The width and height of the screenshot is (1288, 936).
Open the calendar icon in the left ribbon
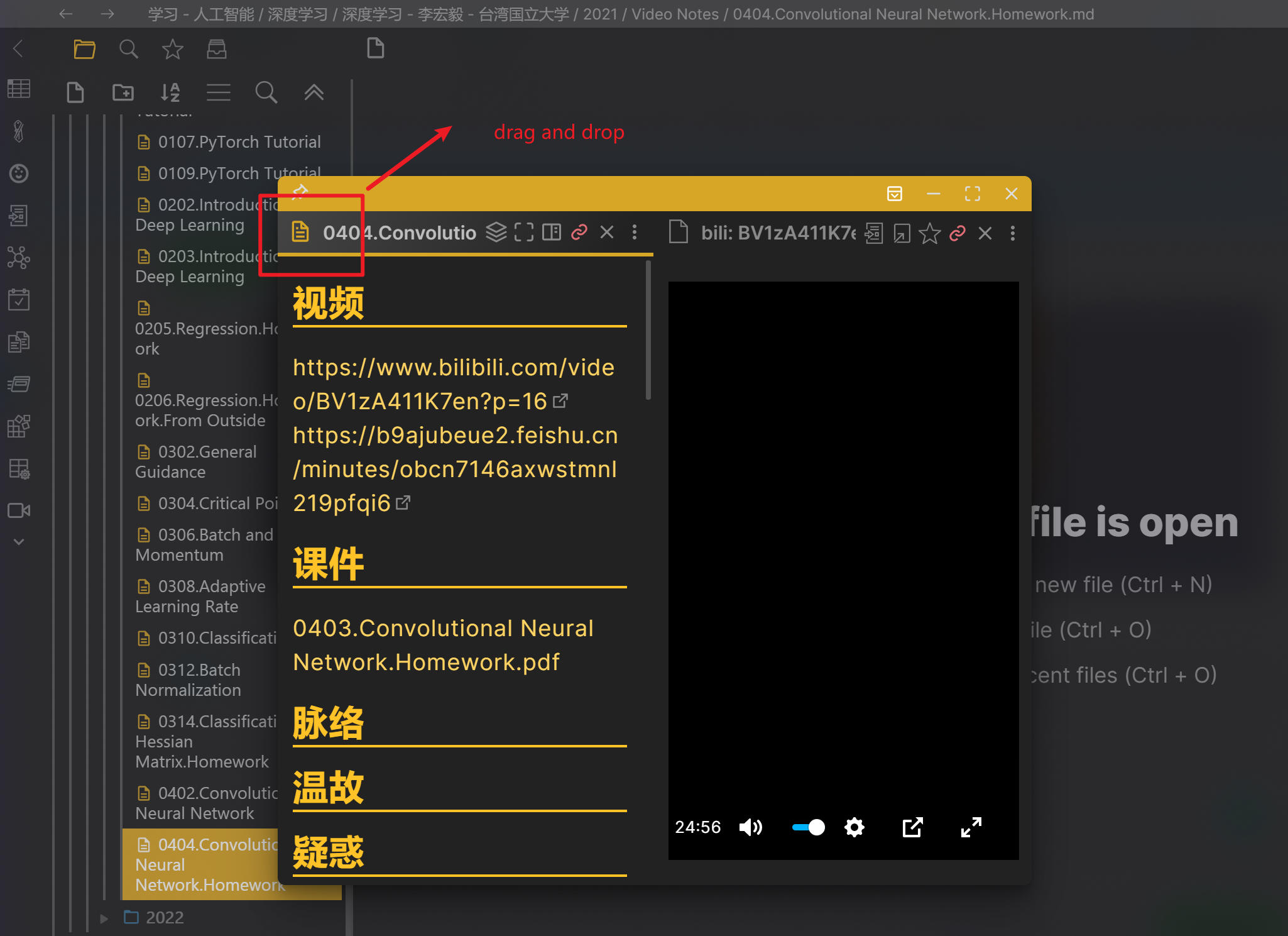coord(19,300)
